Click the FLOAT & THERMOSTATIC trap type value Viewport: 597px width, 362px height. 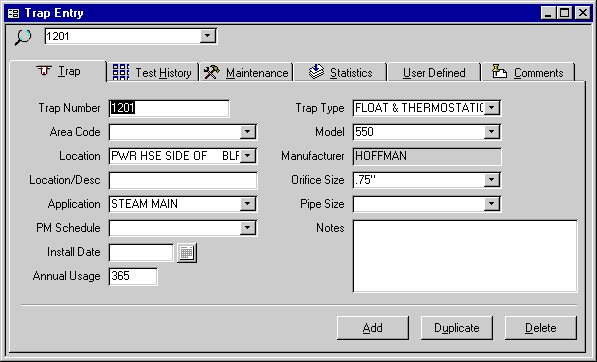pos(419,108)
